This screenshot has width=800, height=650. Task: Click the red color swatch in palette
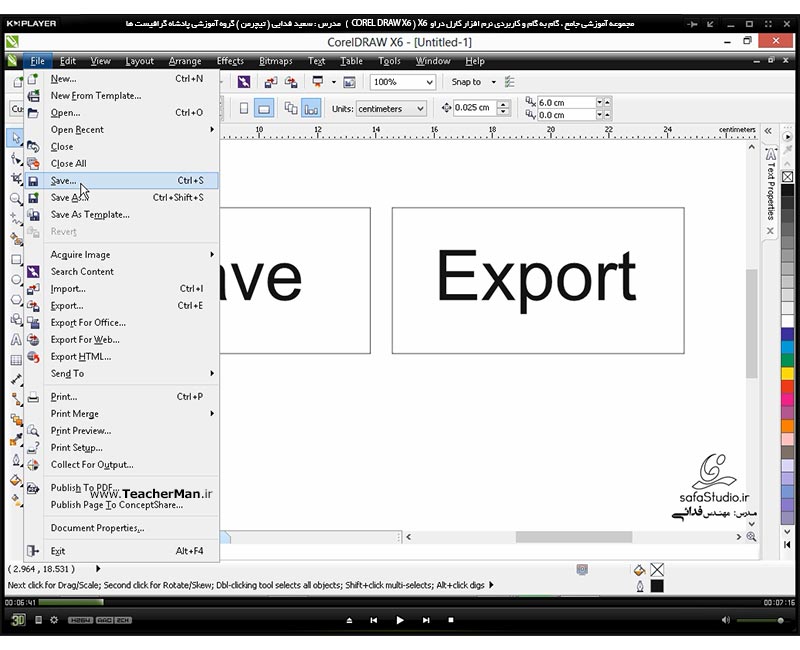click(787, 387)
